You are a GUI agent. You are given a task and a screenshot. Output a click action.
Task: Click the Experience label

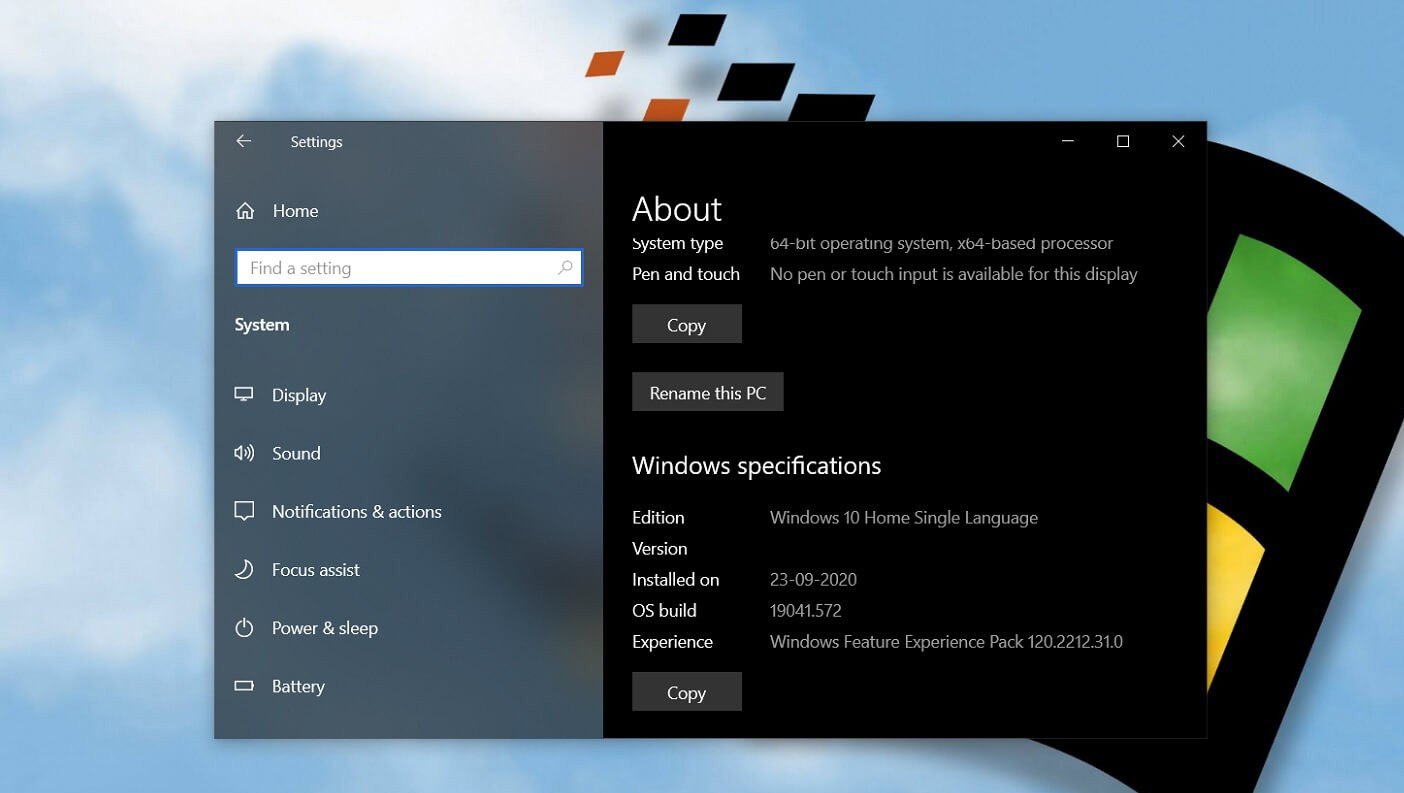(673, 642)
